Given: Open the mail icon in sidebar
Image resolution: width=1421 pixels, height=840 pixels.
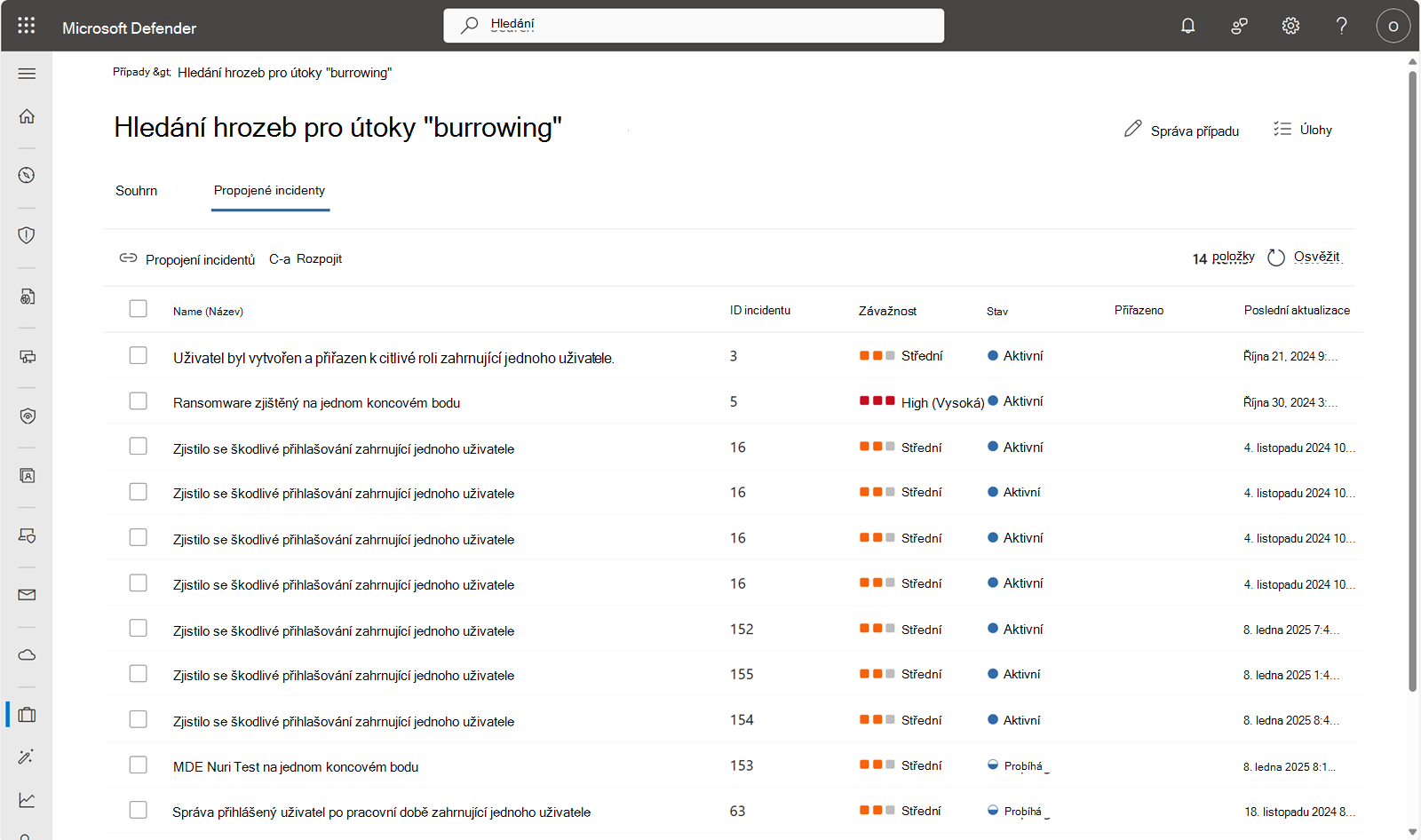Looking at the screenshot, I should pos(27,595).
